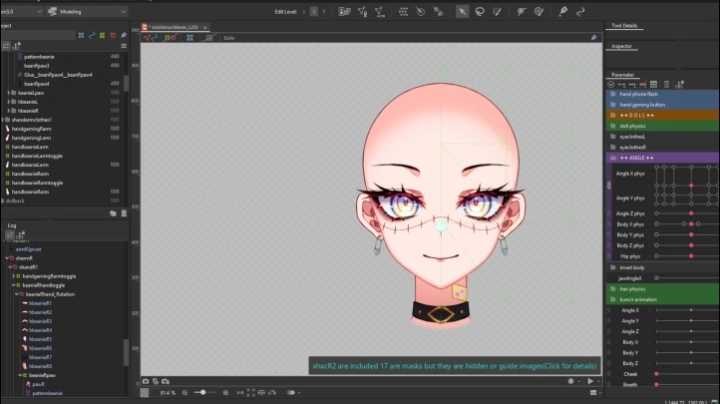Click the blue pen icon at canvas top-right
Viewport: 720px width, 404px height.
[x=594, y=38]
